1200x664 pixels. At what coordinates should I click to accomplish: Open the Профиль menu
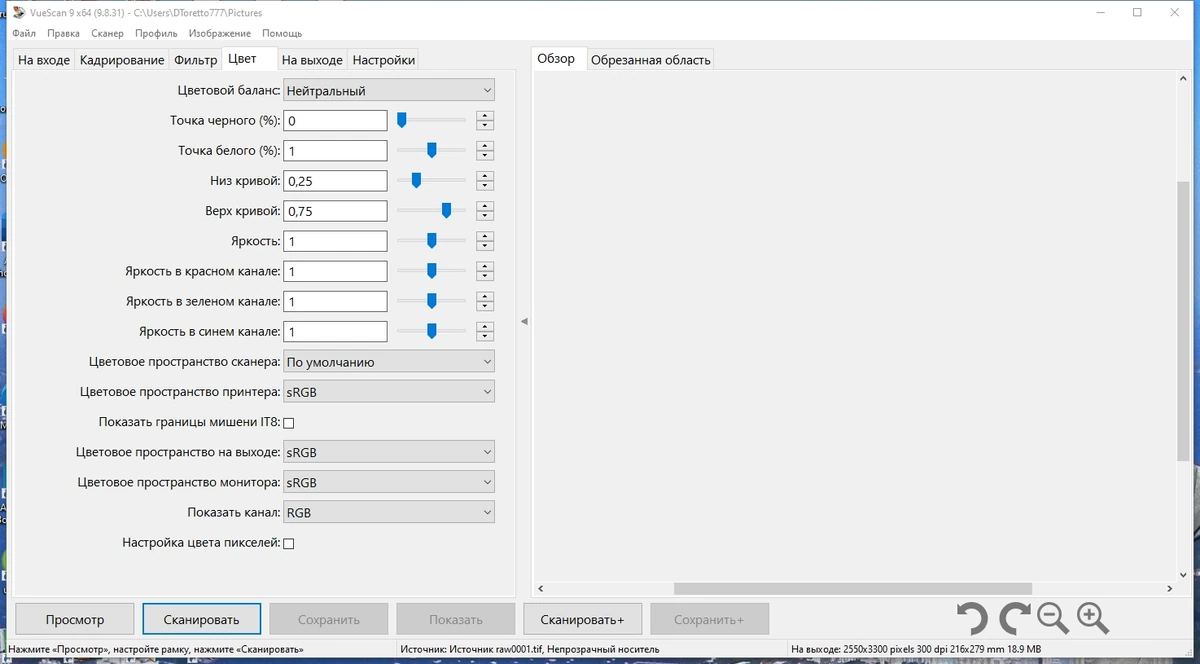click(156, 33)
